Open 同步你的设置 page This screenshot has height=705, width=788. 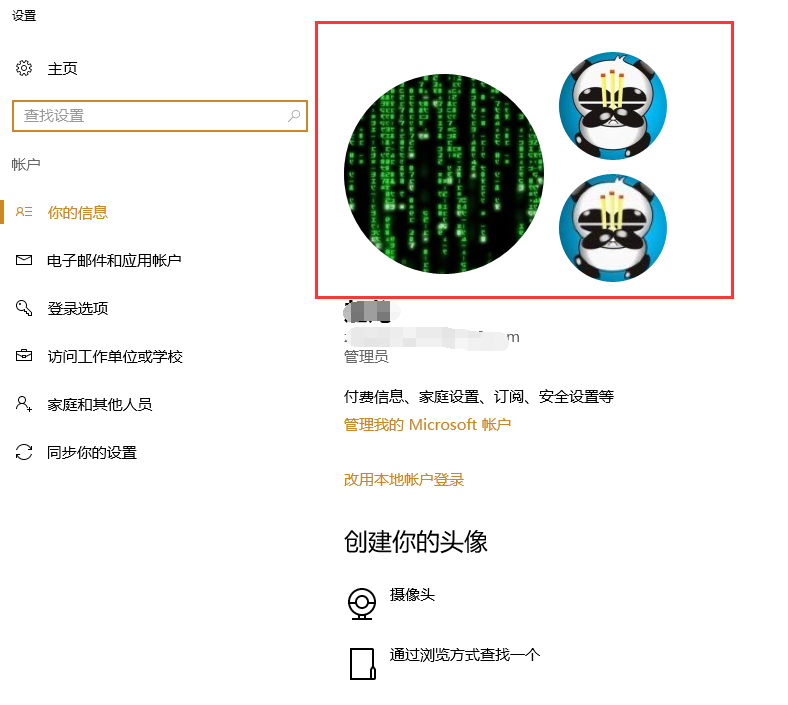(92, 452)
